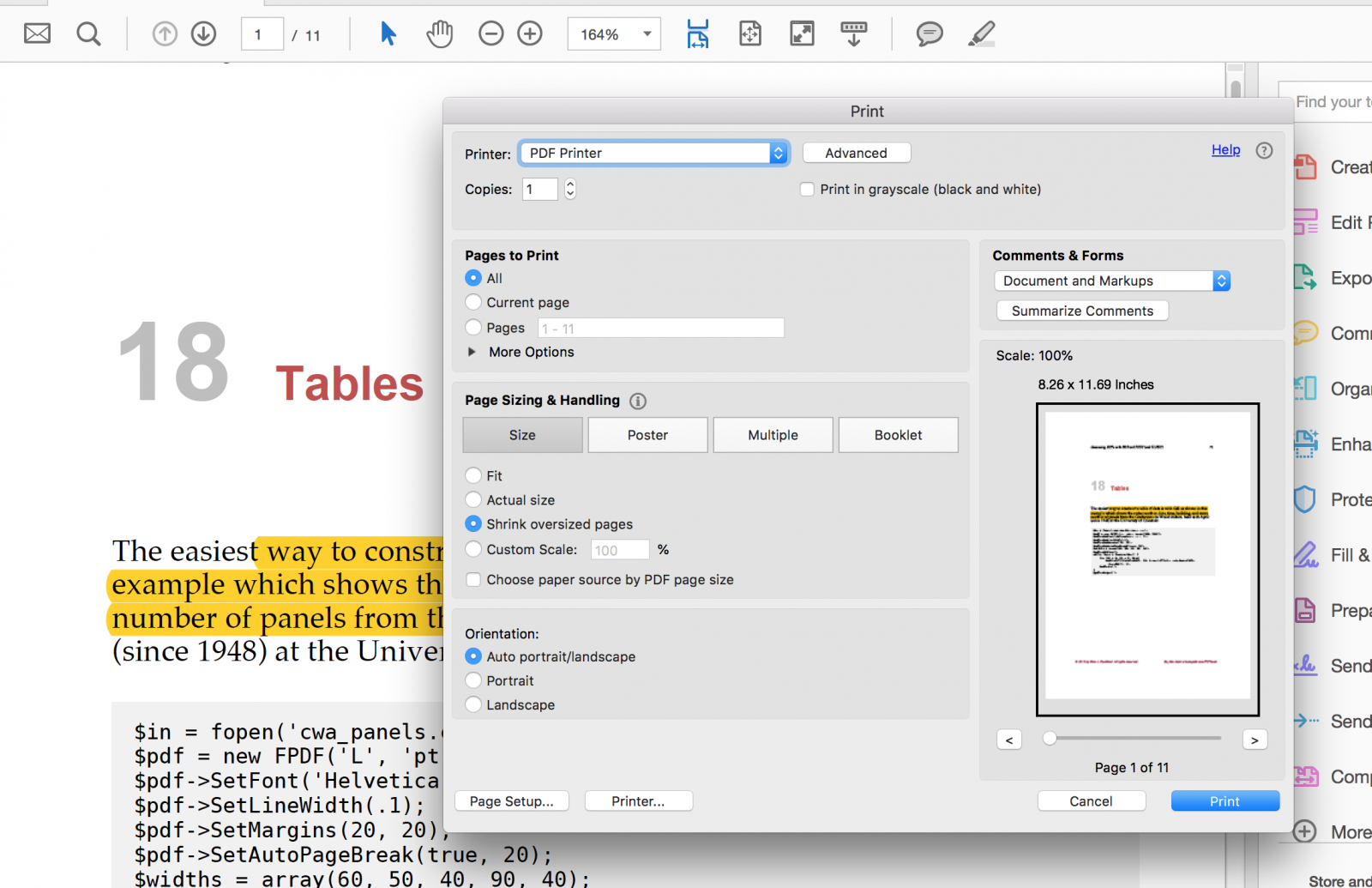Show previous preview page
Screen dimensions: 1372x888
click(1009, 740)
